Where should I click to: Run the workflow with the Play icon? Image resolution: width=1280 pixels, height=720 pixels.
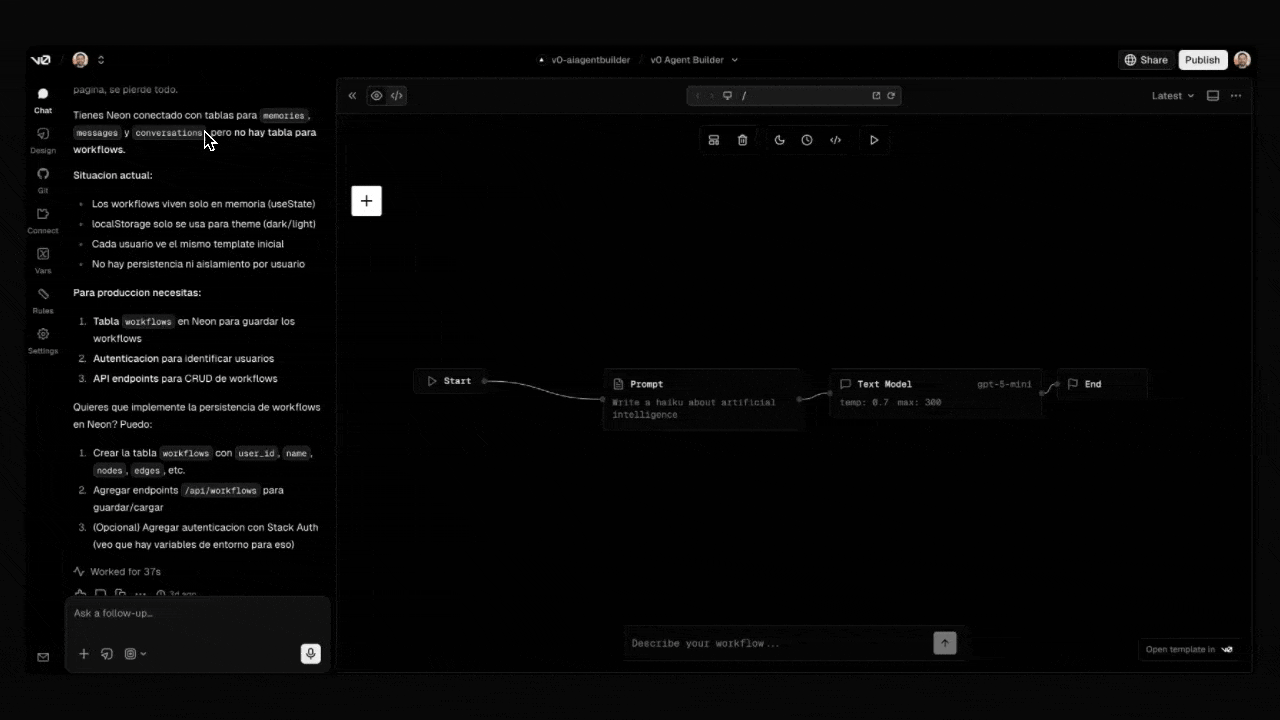(x=874, y=140)
